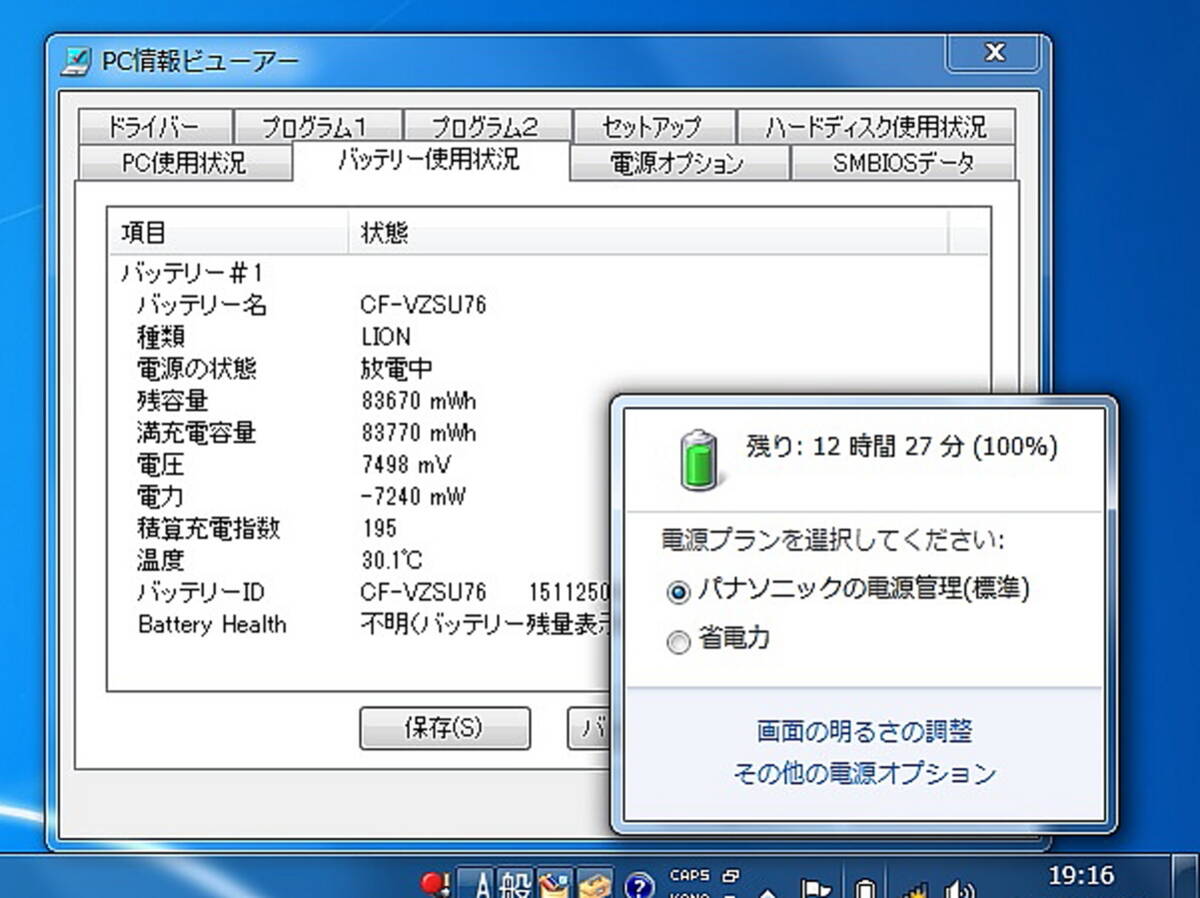Select the 電源の状態 row
The image size is (1200, 898).
(197, 369)
